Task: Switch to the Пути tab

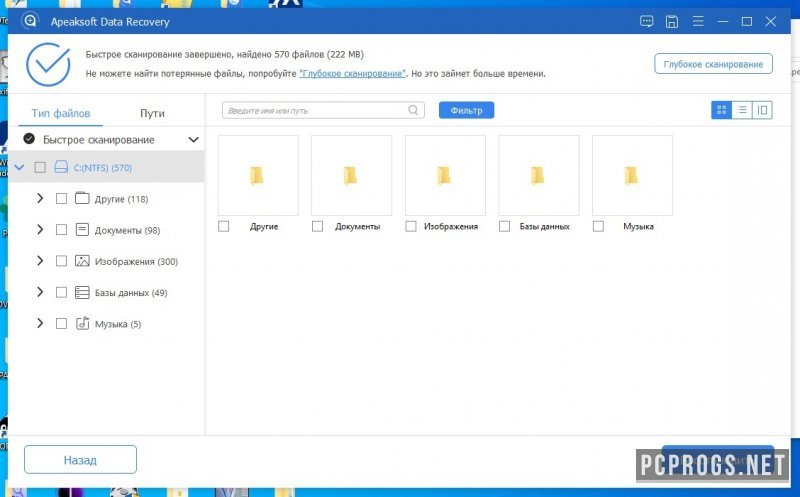Action: tap(152, 113)
